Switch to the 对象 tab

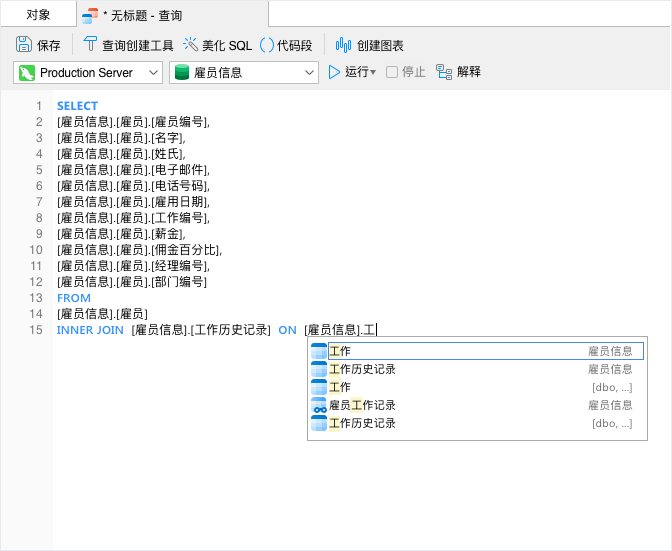point(38,15)
